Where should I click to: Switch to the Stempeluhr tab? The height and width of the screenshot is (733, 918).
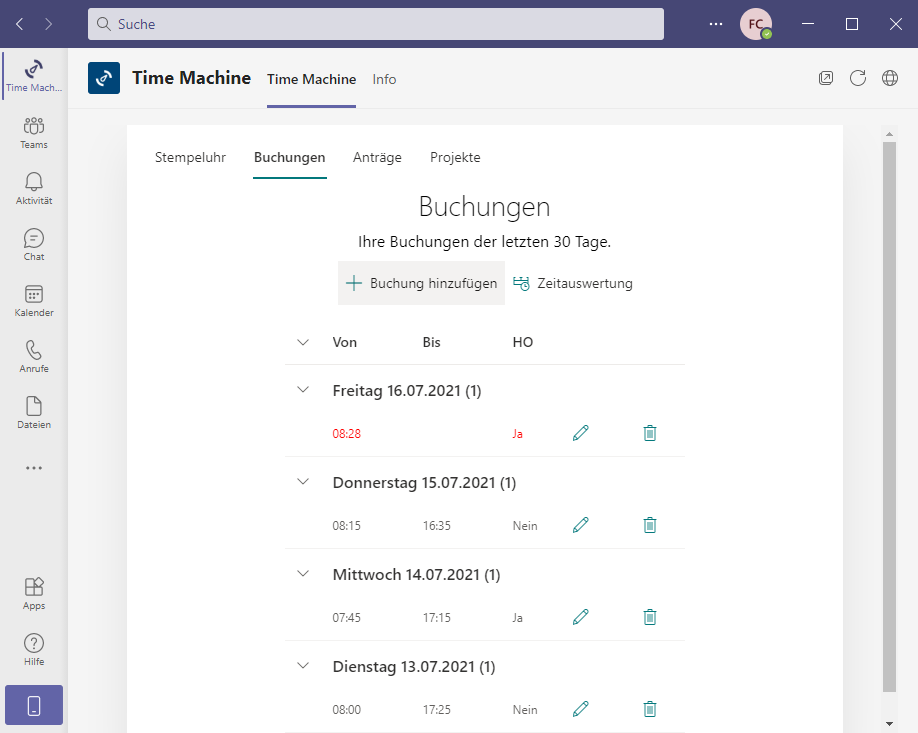[190, 157]
